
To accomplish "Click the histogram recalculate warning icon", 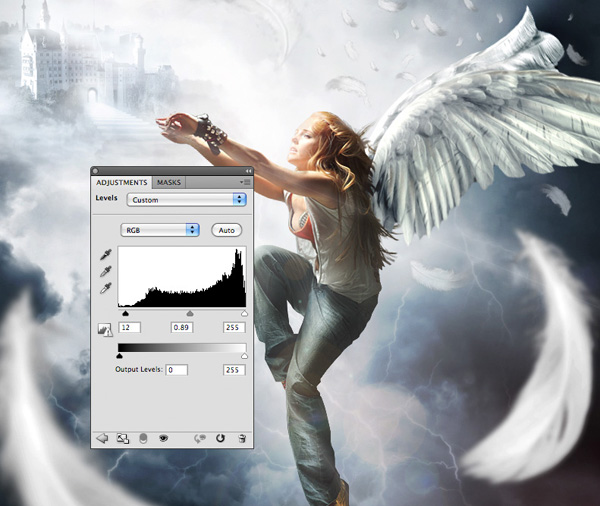I will (x=103, y=328).
